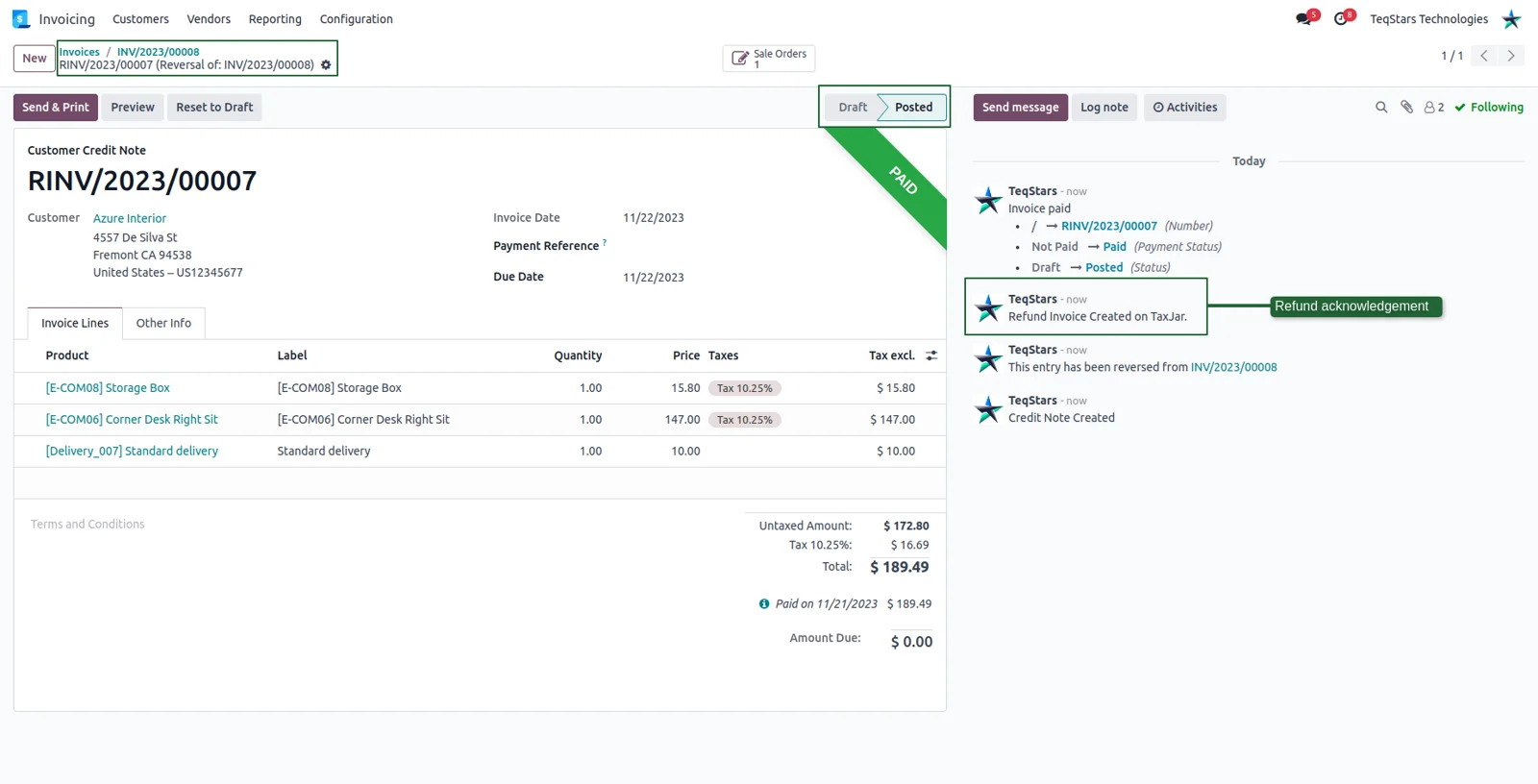Switch to the Invoice Lines tab

[x=75, y=323]
